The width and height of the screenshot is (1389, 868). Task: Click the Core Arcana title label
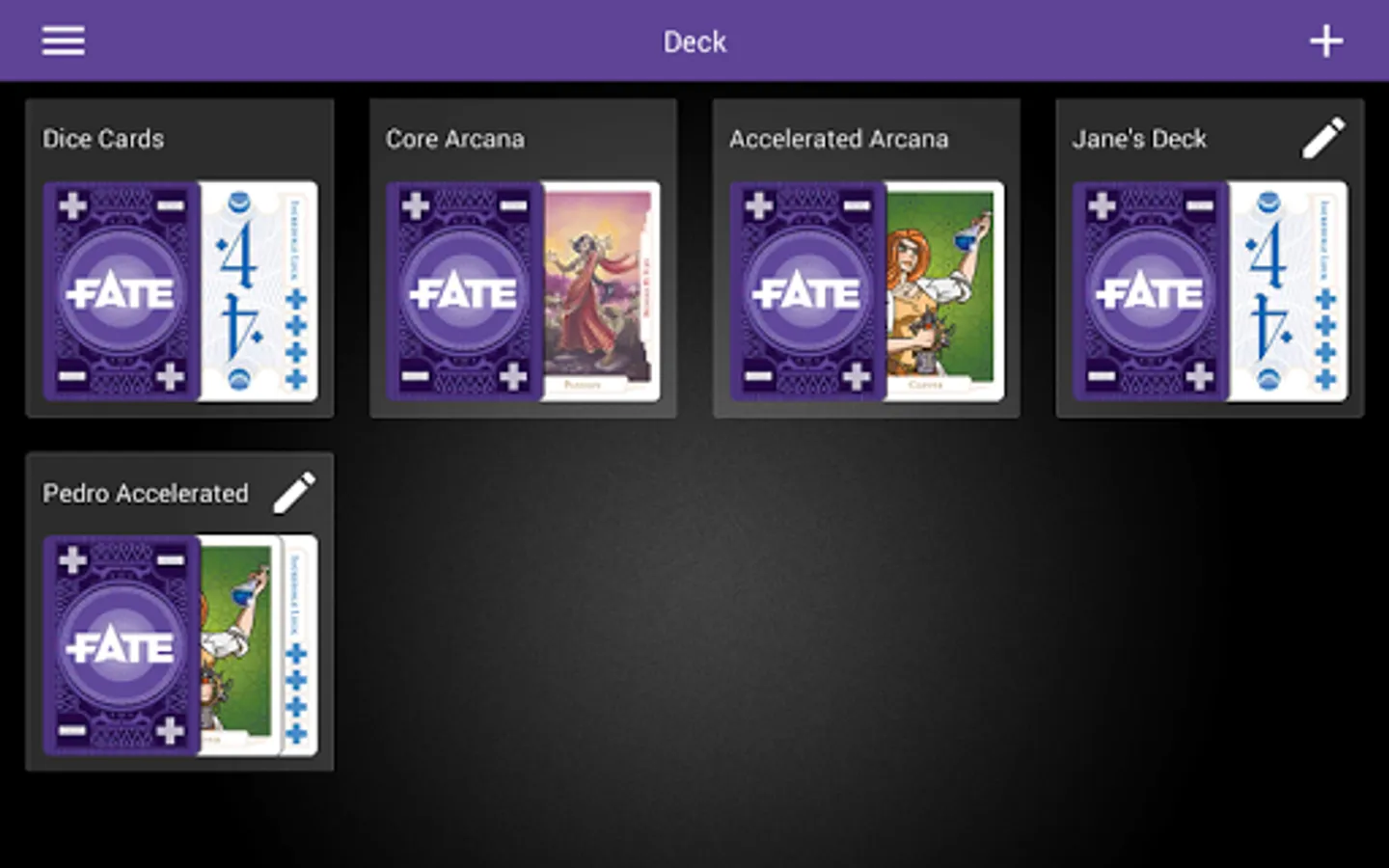(x=455, y=139)
